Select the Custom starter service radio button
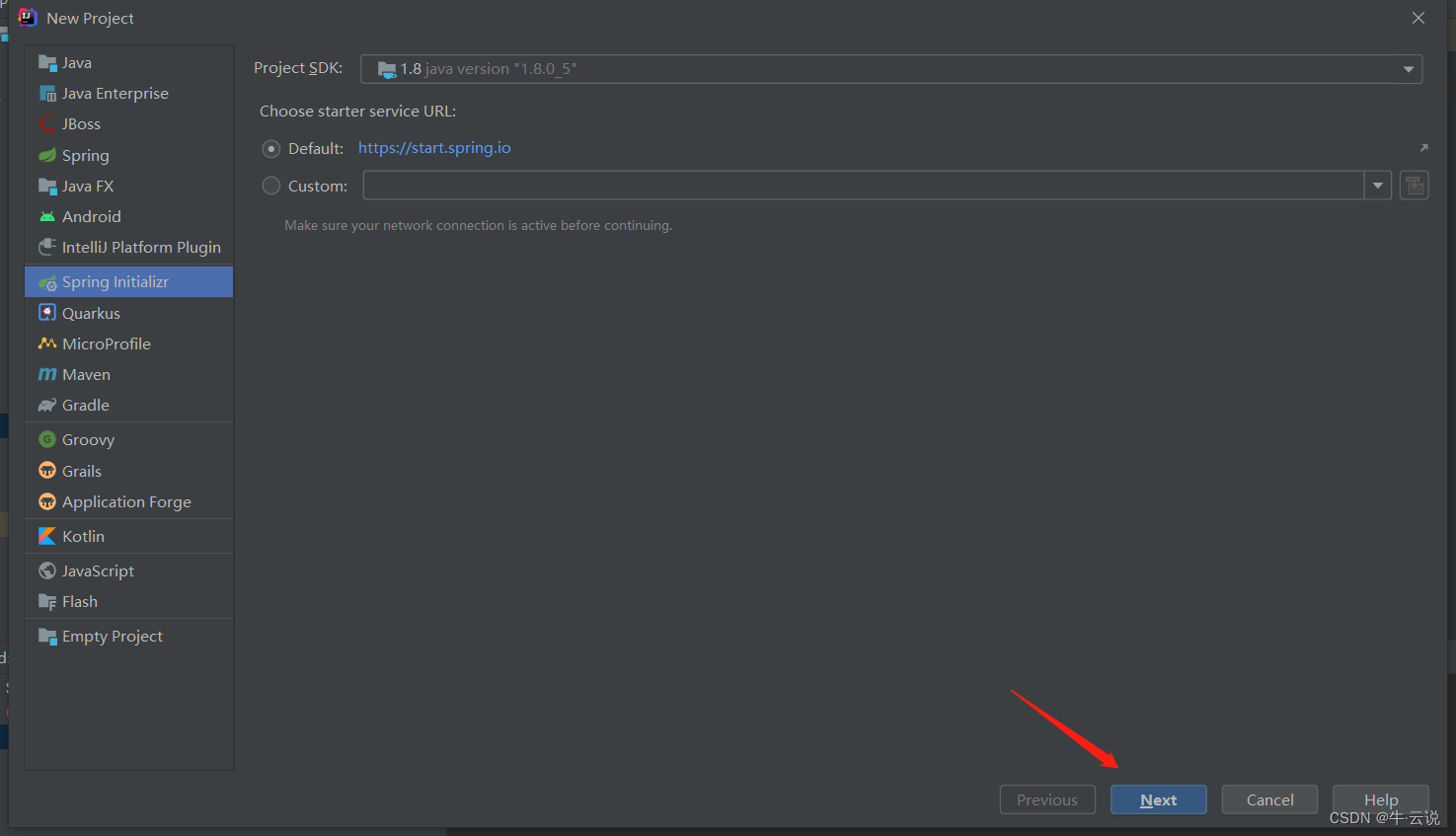 point(271,186)
